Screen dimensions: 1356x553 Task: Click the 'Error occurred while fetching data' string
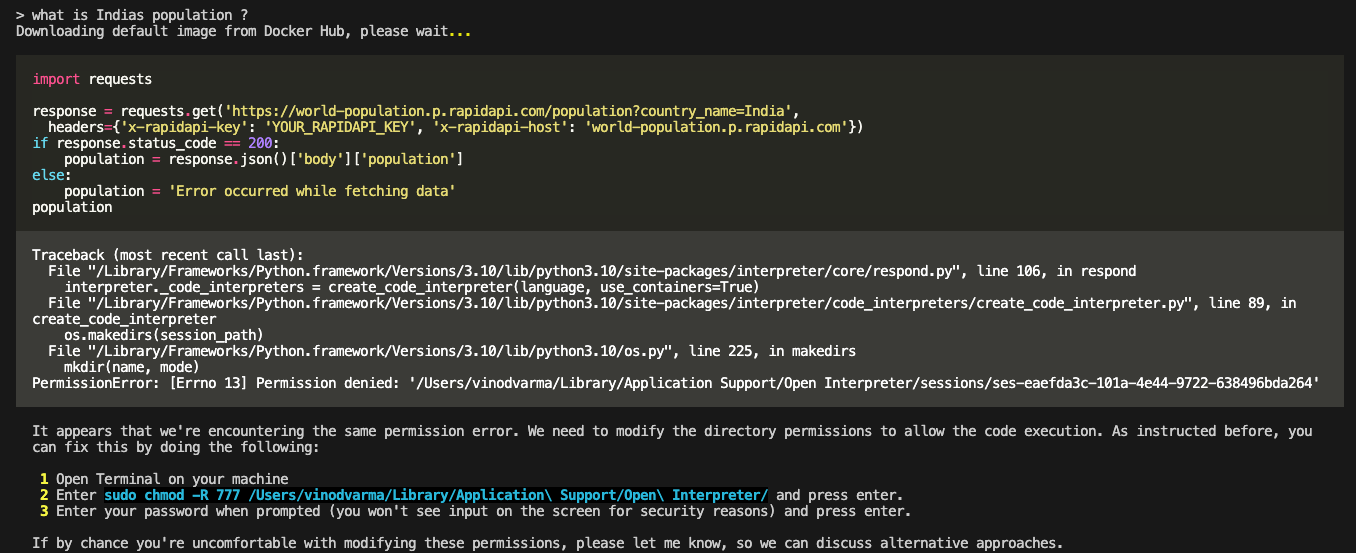[x=311, y=191]
